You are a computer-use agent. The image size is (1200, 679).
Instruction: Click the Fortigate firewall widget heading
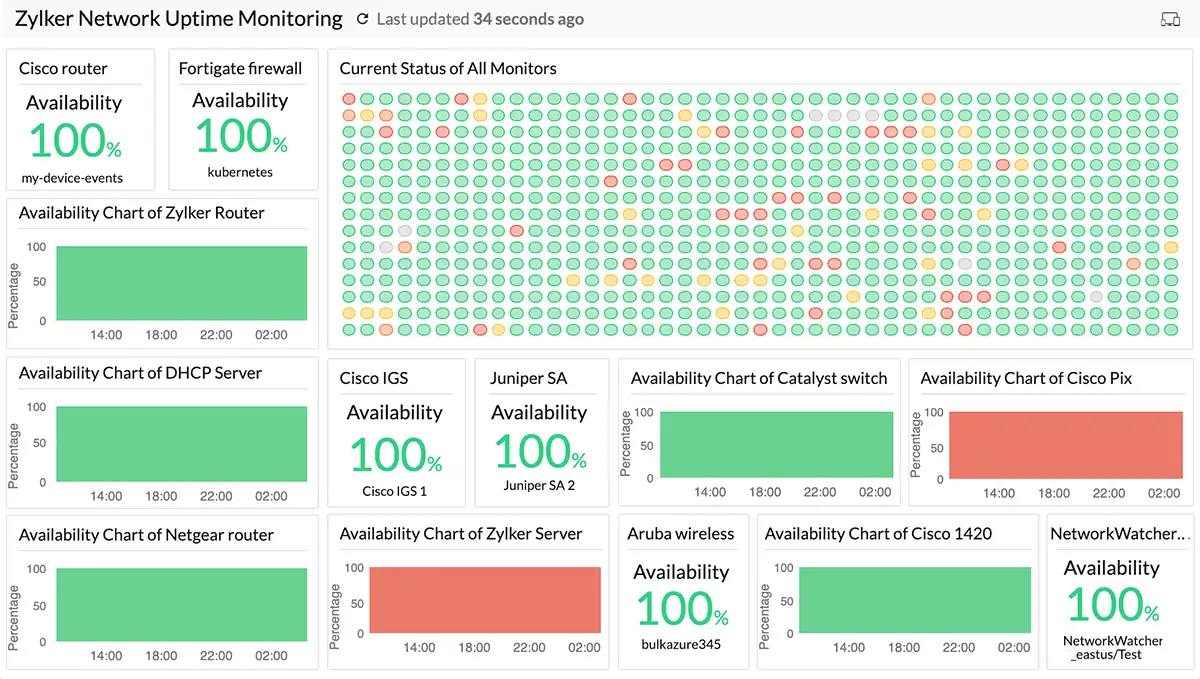pos(240,69)
